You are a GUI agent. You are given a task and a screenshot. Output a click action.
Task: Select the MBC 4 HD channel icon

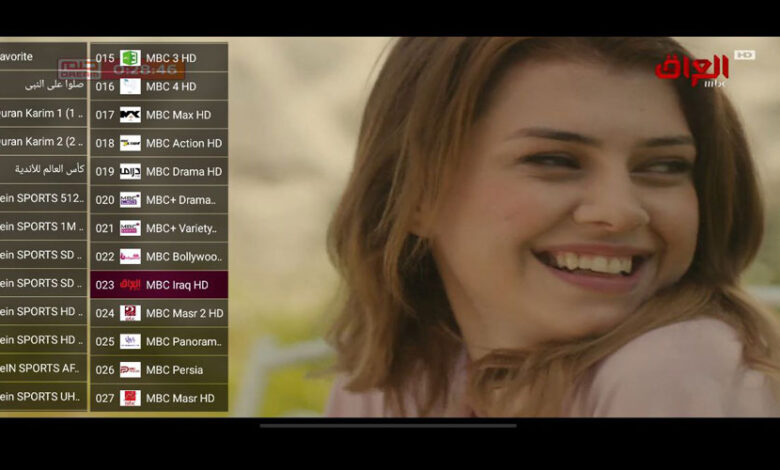pyautogui.click(x=130, y=87)
